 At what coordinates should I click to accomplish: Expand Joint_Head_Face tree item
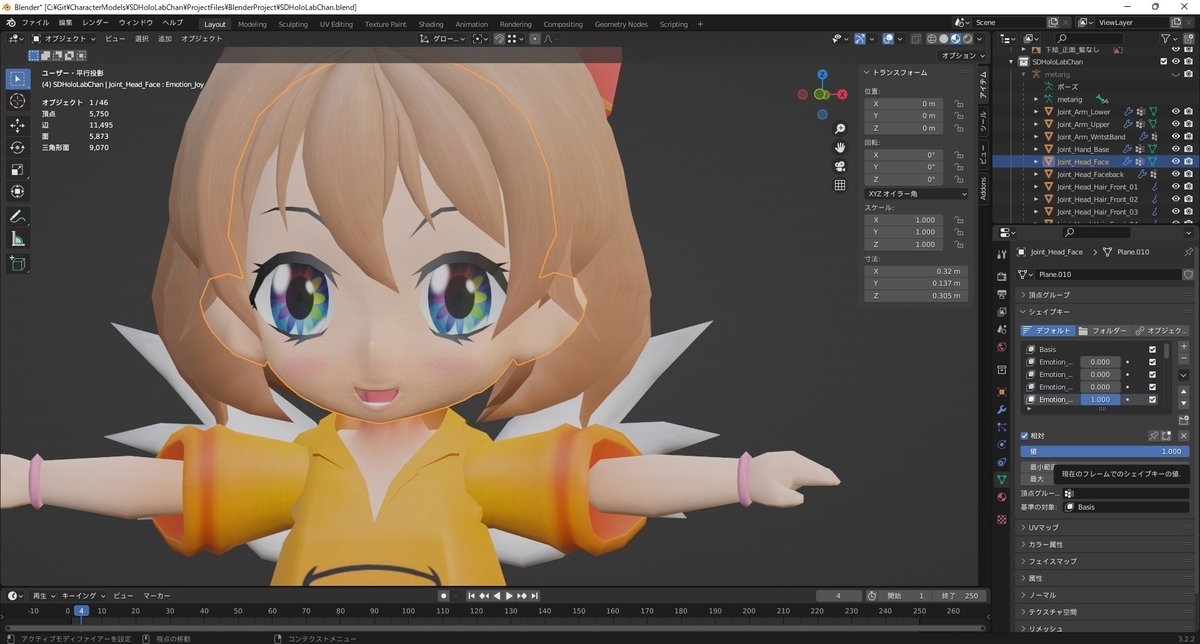coord(1036,162)
